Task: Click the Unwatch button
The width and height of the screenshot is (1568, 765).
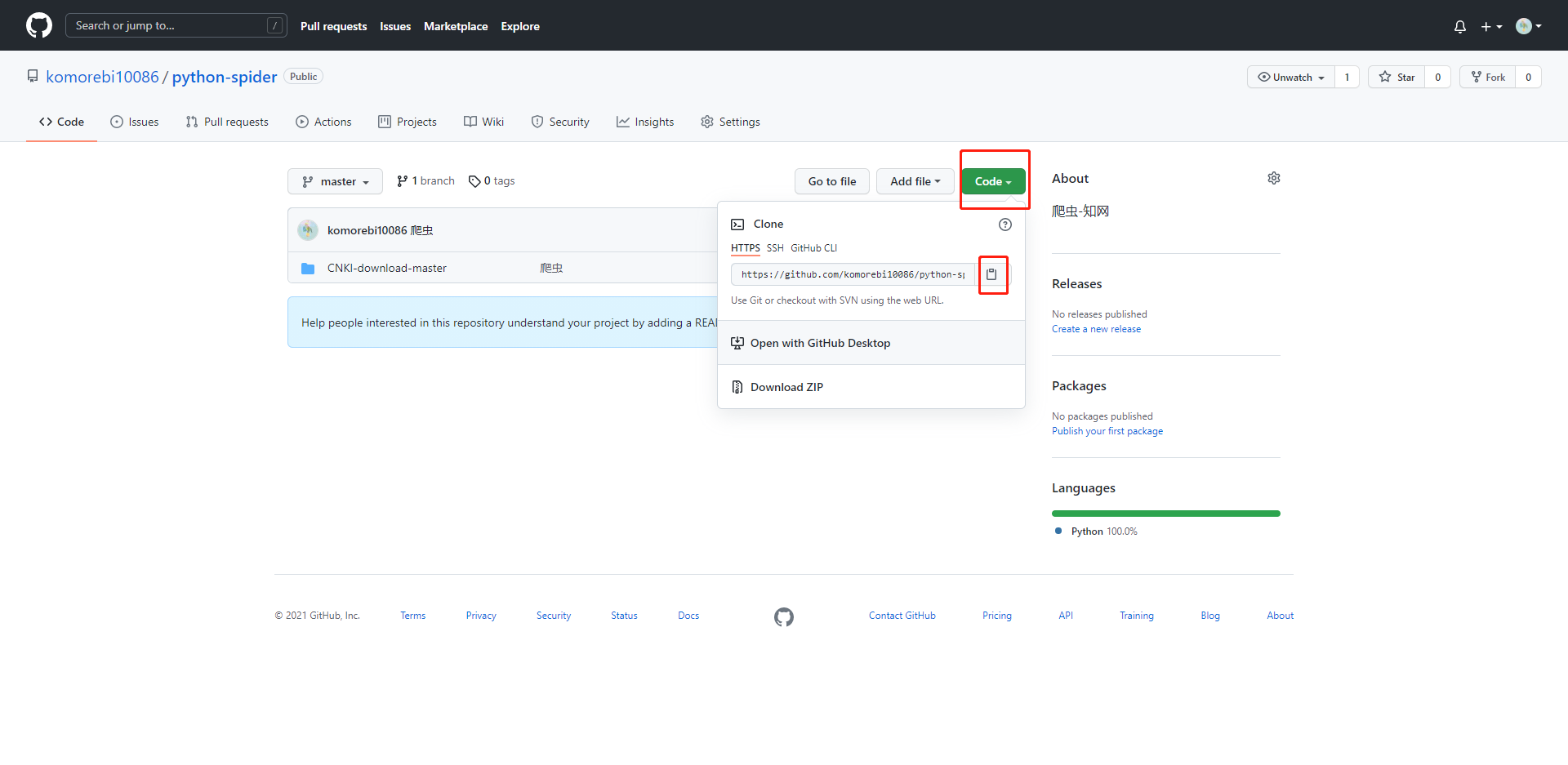Action: tap(1291, 77)
